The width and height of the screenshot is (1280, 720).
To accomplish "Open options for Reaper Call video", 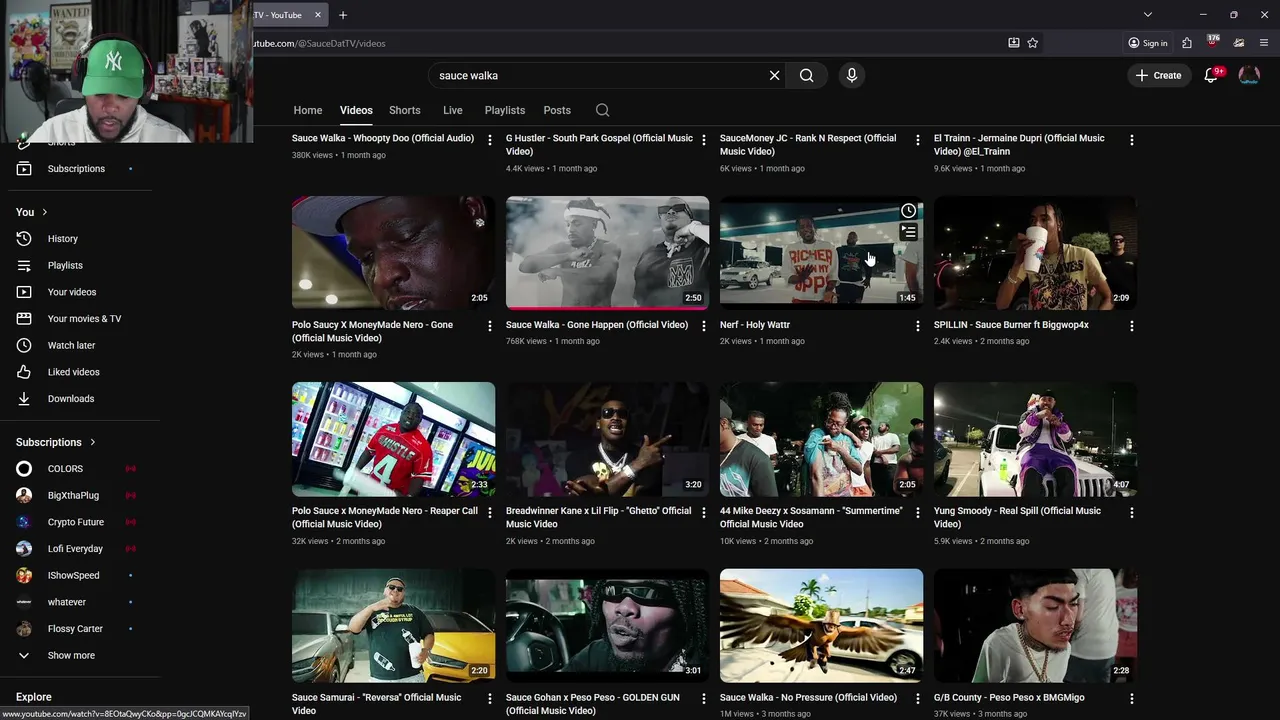I will pyautogui.click(x=489, y=512).
